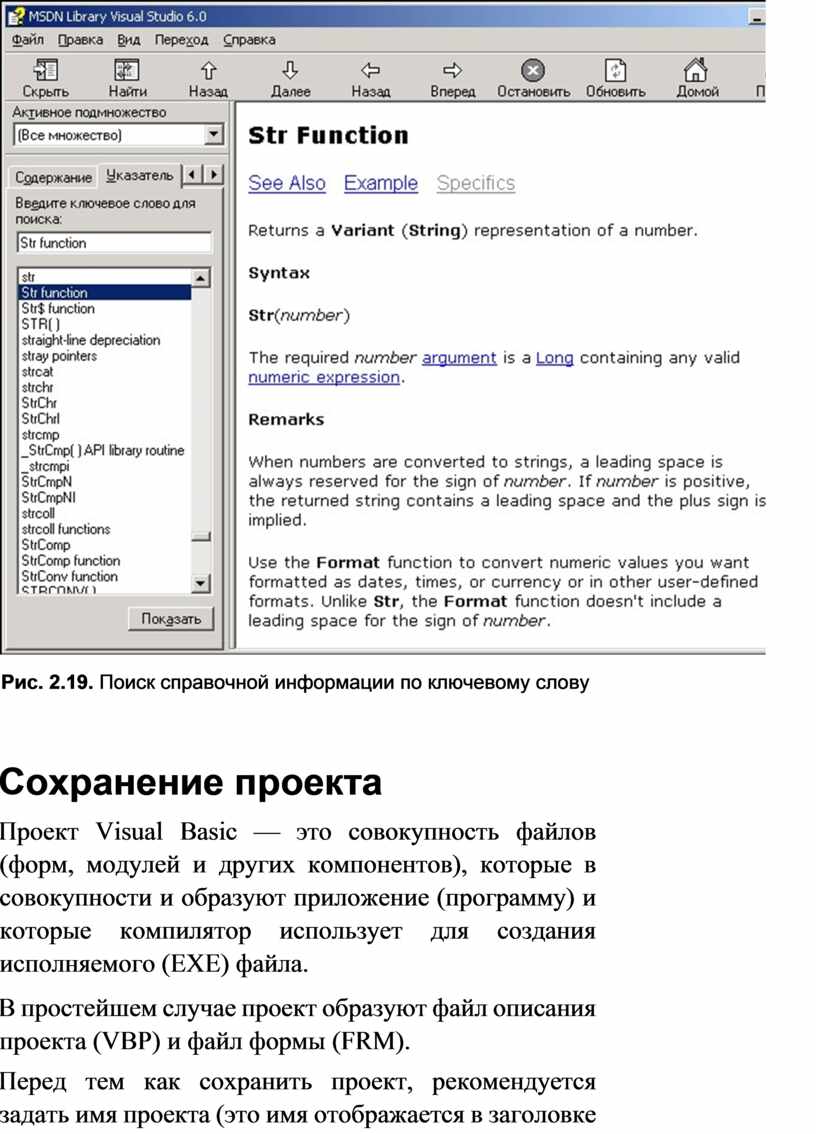This screenshot has height=1134, width=816.
Task: Click the up-arrow Назад toolbar icon
Action: point(208,71)
